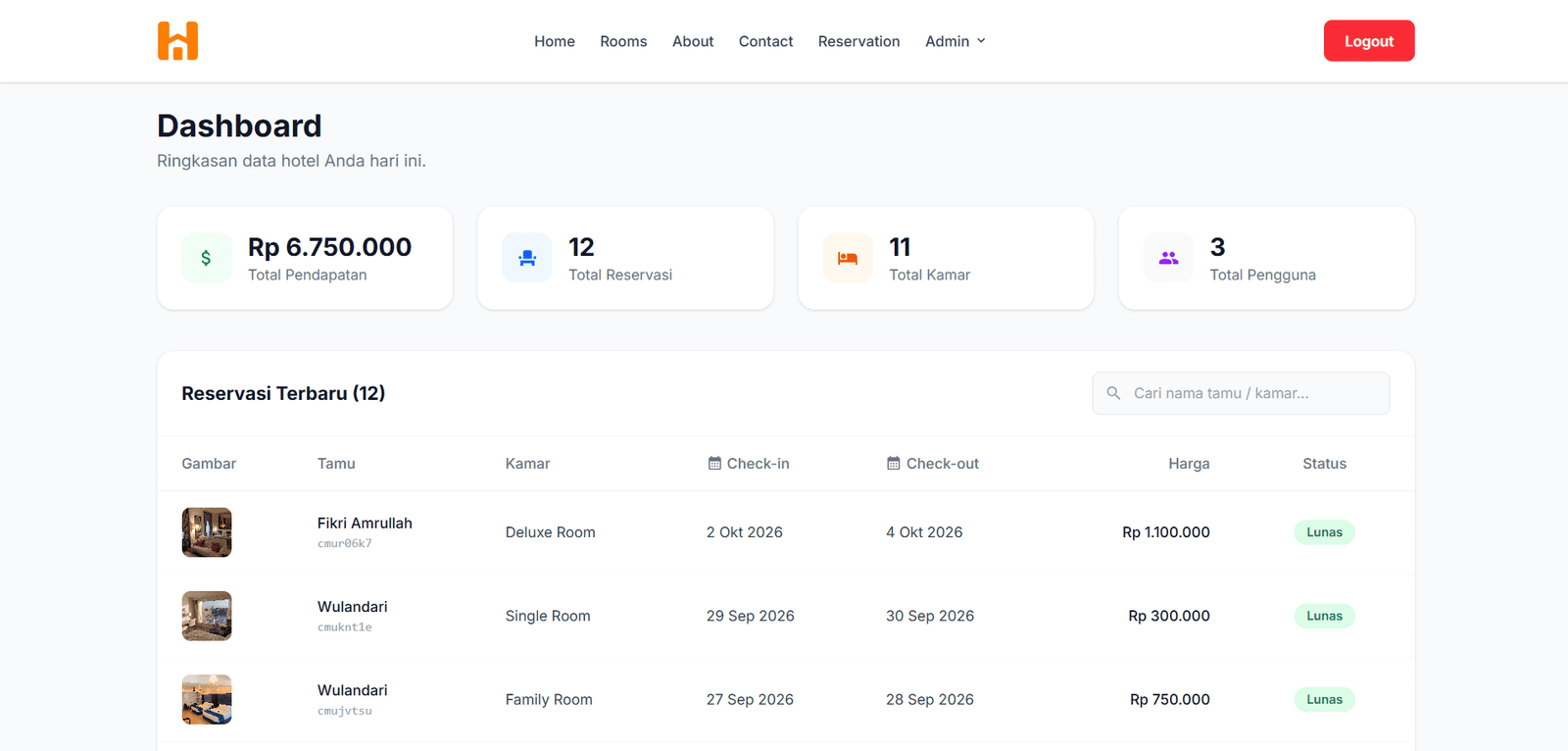Click check-out date 30 Sep 2026
Screen dimensions: 1568x751
point(930,616)
